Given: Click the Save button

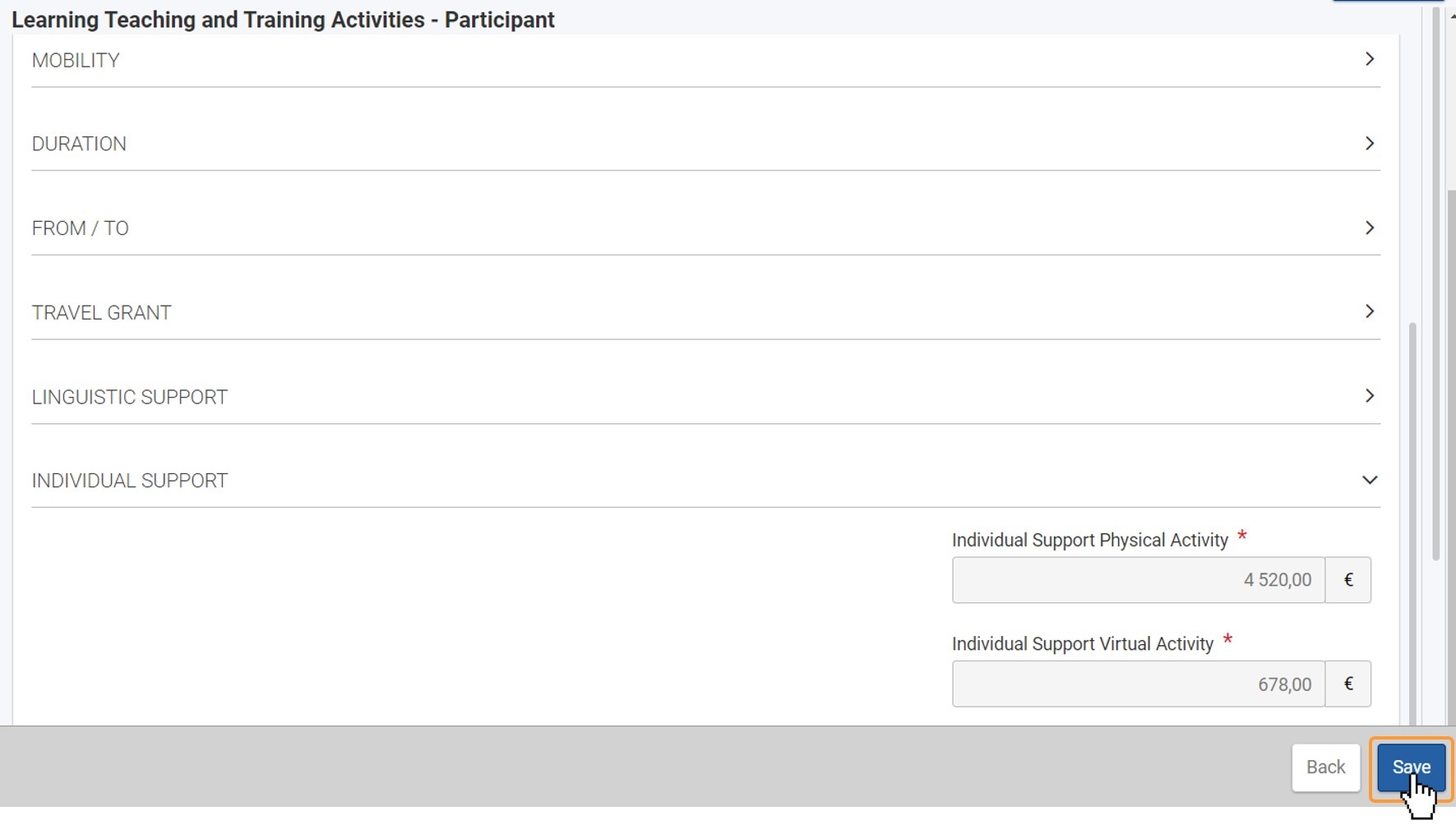Looking at the screenshot, I should (1411, 767).
